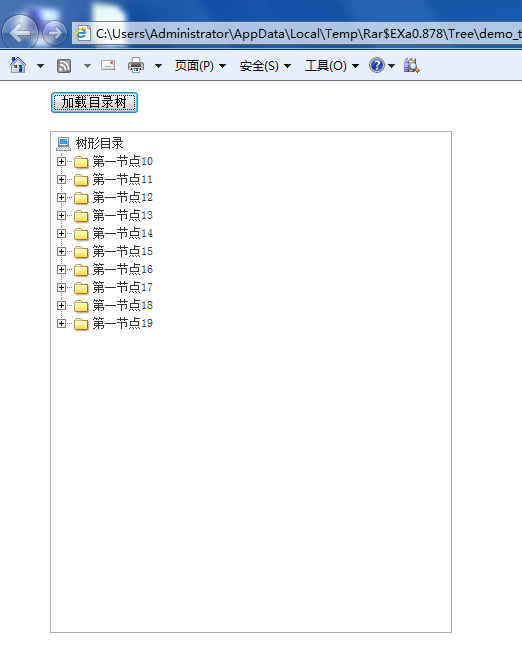Expand node 第一节点16

pyautogui.click(x=61, y=269)
